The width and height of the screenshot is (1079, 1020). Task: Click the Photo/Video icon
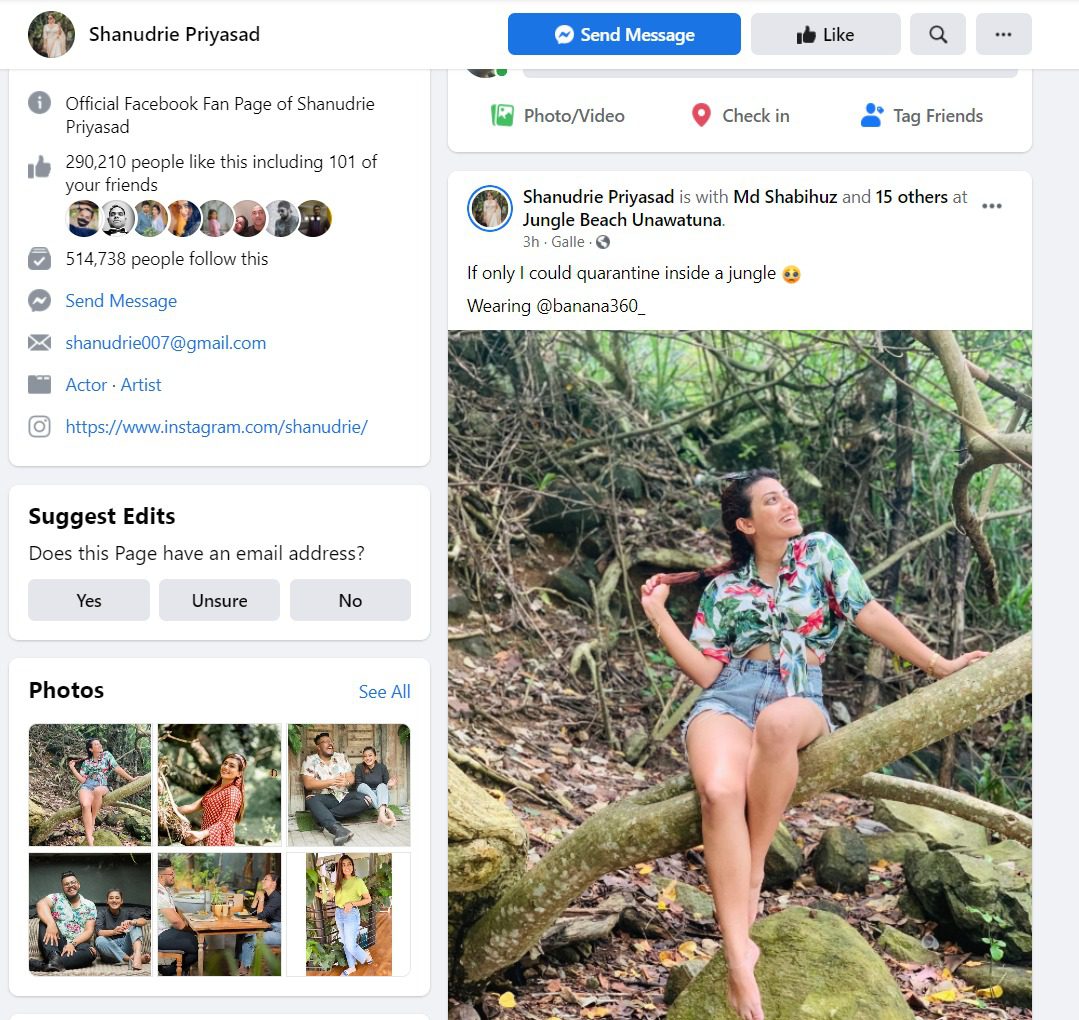(x=502, y=115)
